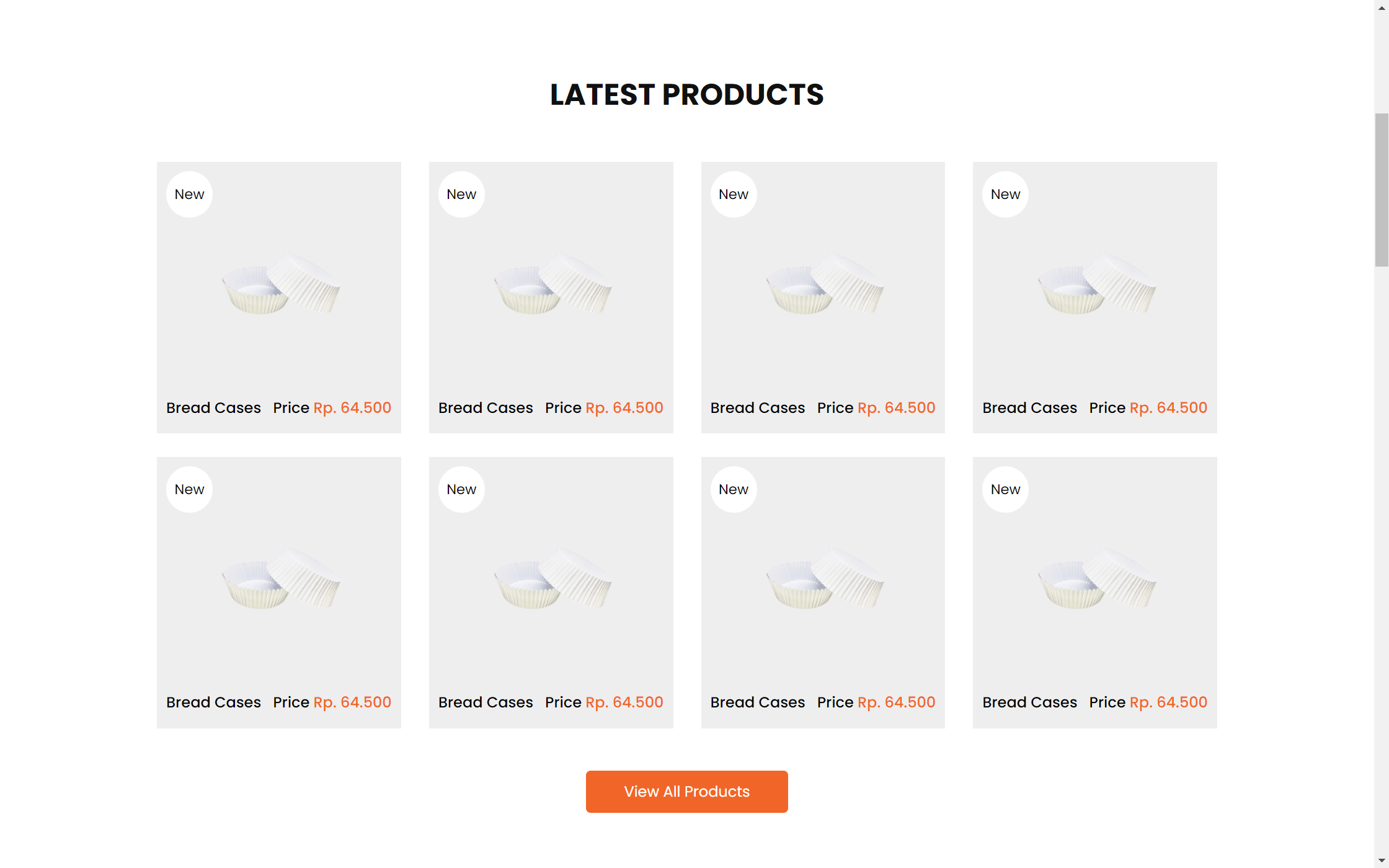Click the New badge on top-left product
Viewport: 1389px width, 868px height.
189,194
